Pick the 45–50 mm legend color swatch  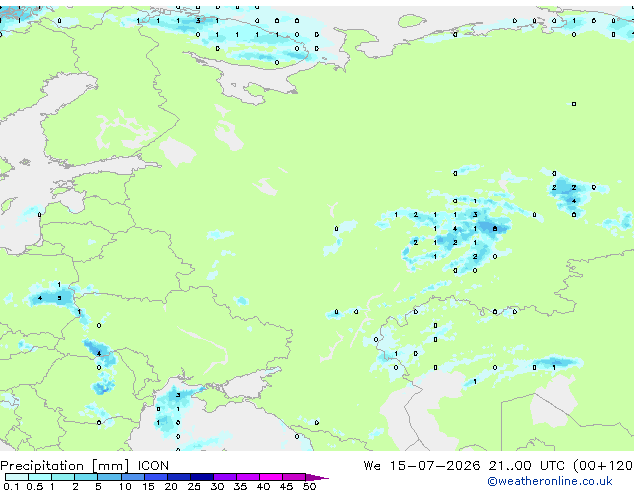(294, 477)
